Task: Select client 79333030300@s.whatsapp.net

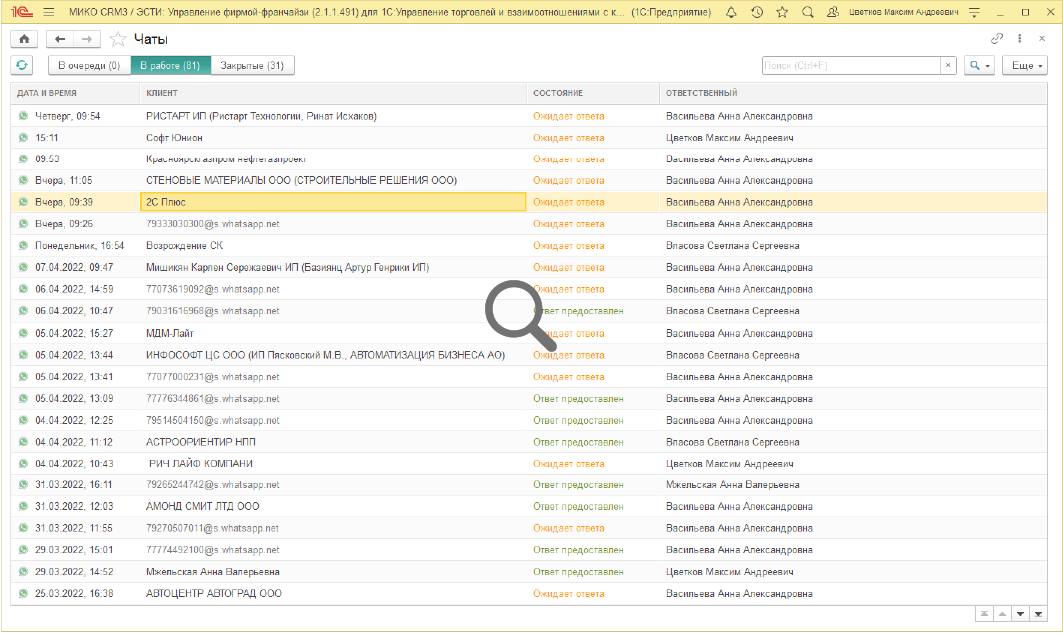Action: click(333, 224)
